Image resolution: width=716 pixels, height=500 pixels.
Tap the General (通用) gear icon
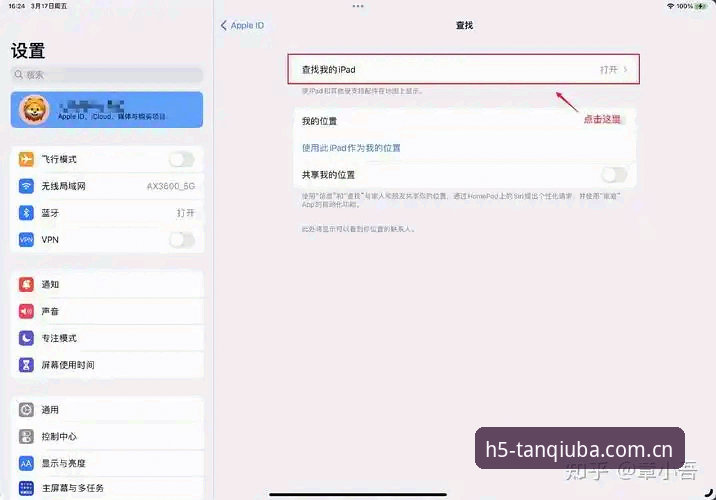click(x=26, y=410)
